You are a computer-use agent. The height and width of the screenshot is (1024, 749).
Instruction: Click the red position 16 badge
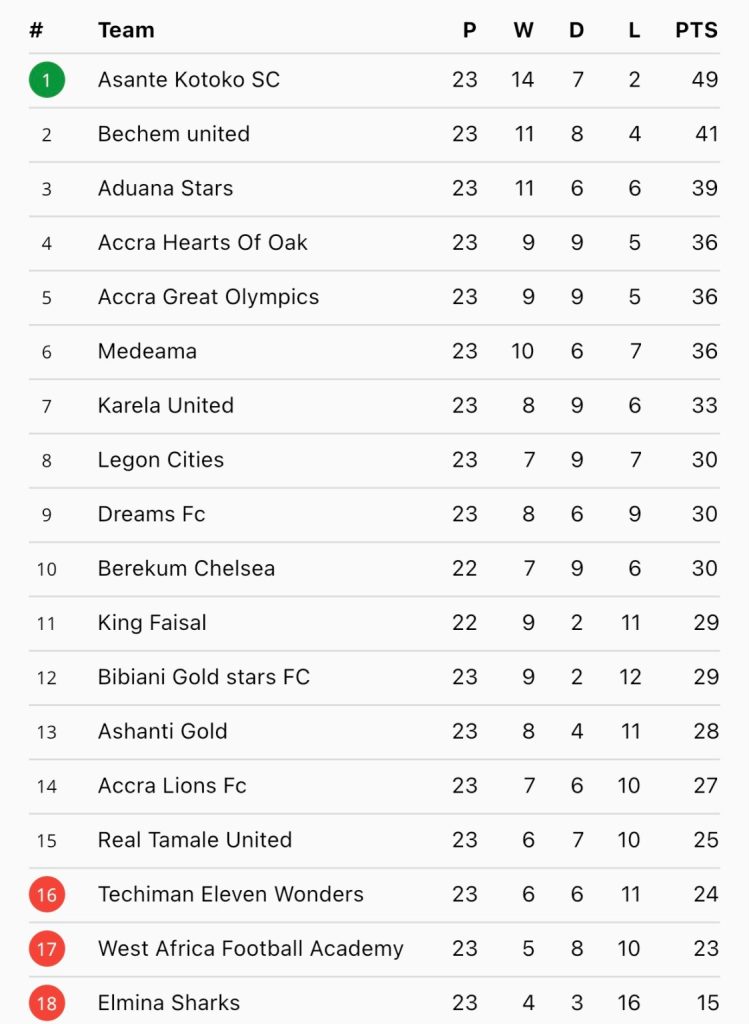pos(47,894)
